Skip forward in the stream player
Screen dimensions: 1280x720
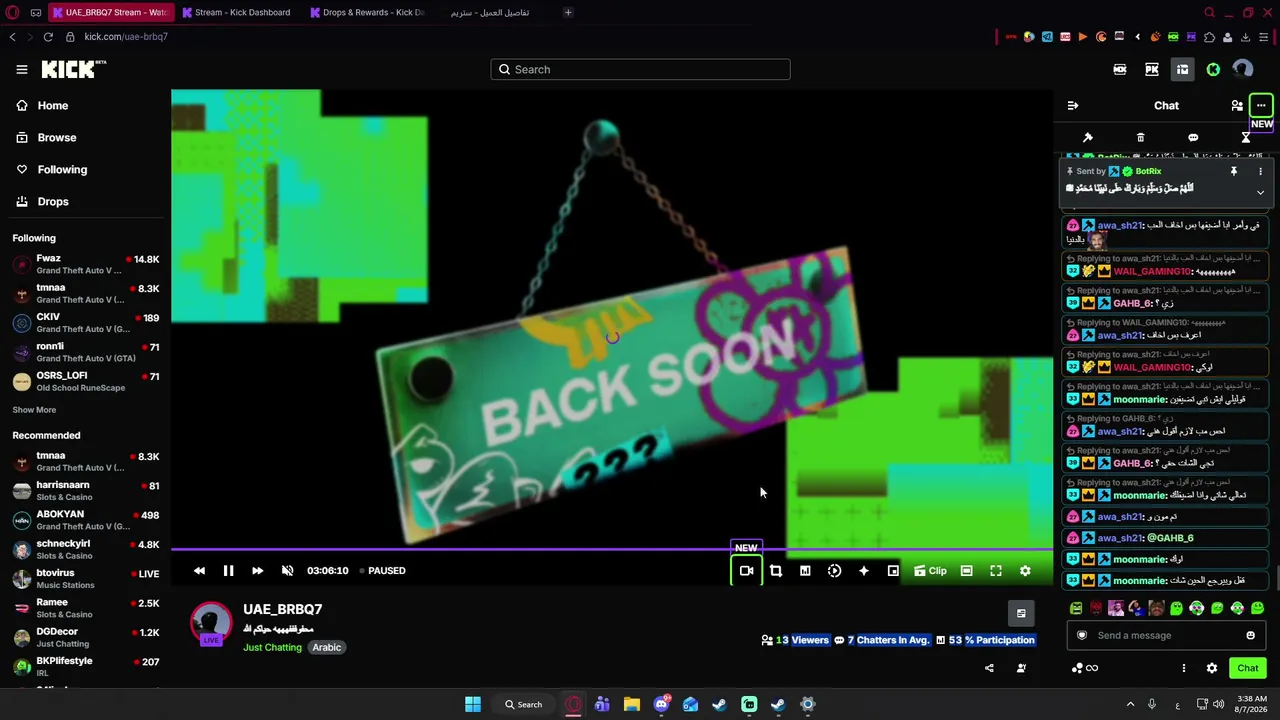tap(257, 570)
